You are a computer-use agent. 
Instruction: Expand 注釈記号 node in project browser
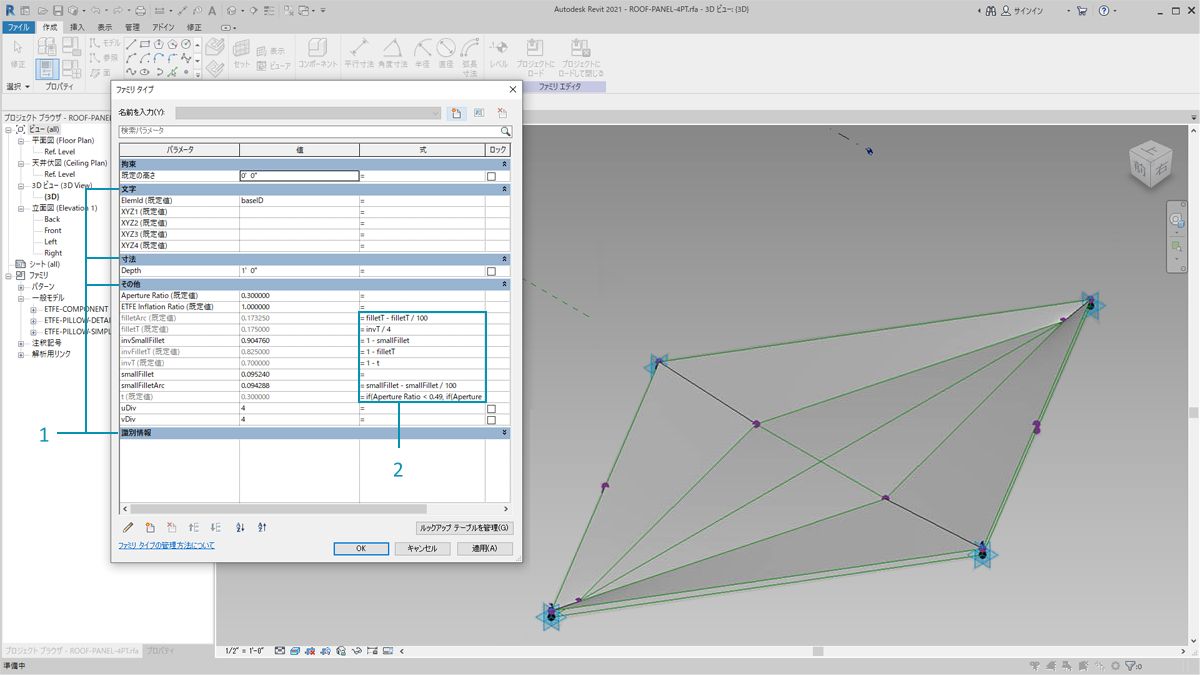(x=21, y=343)
